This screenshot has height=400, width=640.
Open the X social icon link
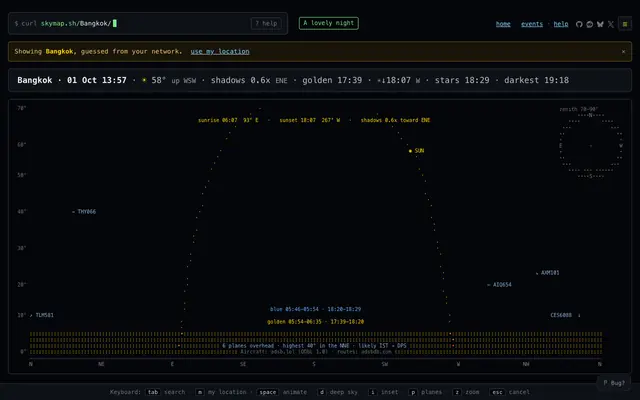click(611, 24)
